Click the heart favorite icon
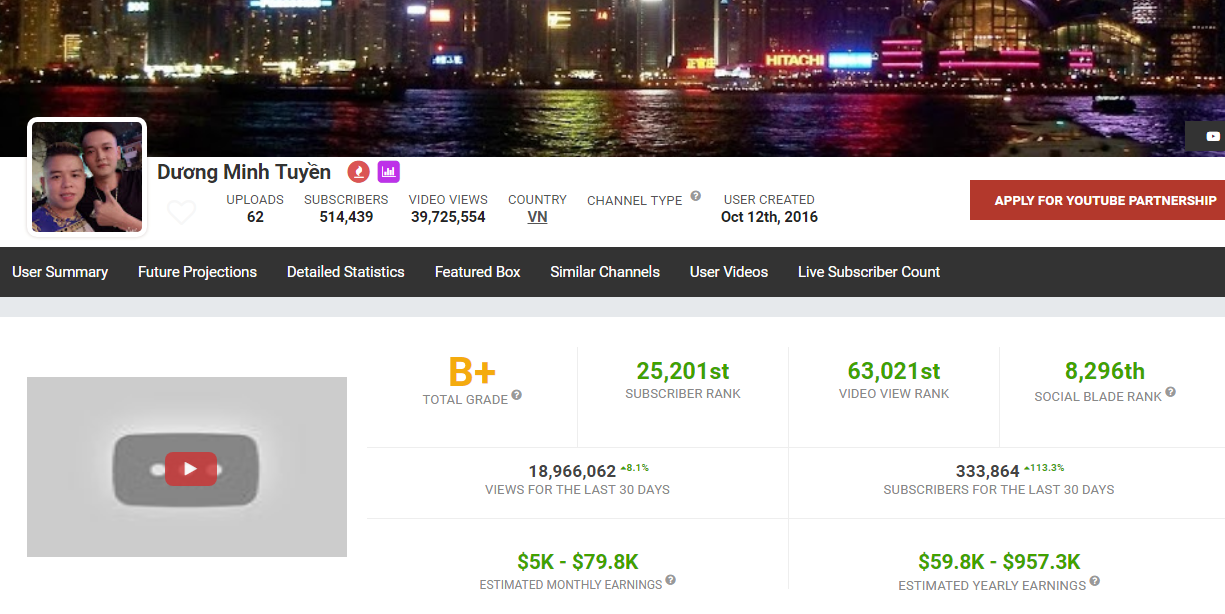The image size is (1225, 614). pos(181,212)
